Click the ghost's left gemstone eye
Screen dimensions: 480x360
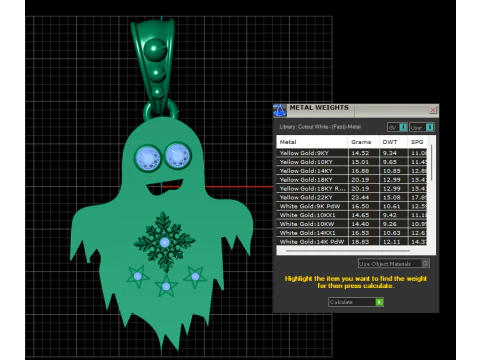(x=148, y=158)
